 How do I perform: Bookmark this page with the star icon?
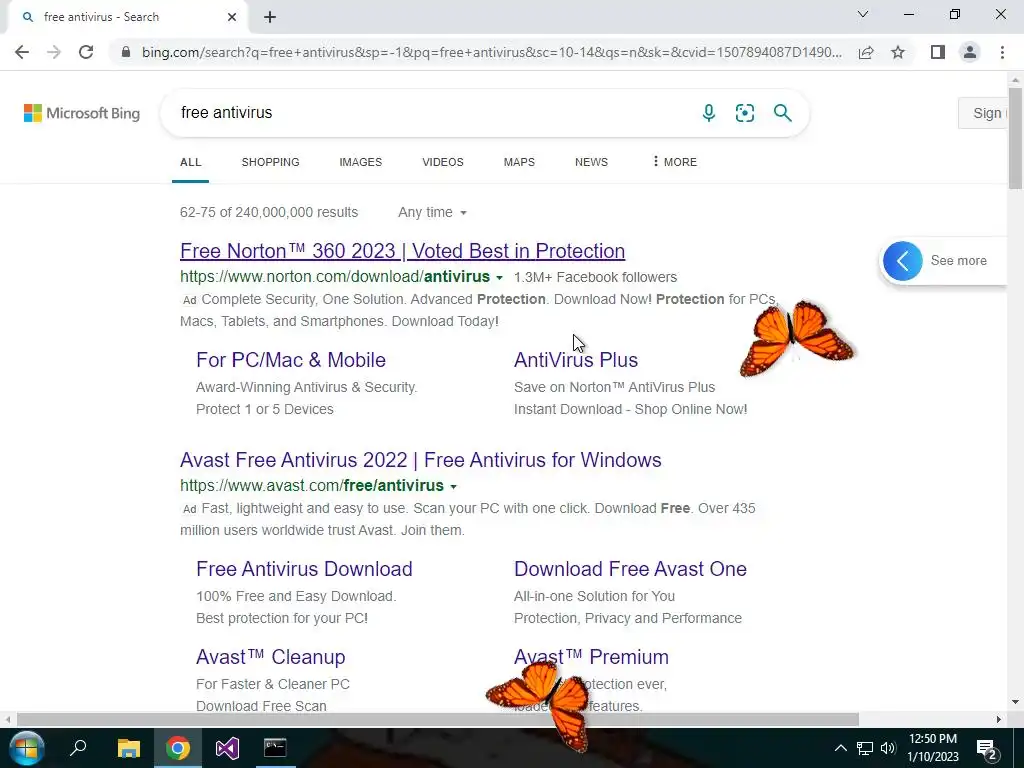pyautogui.click(x=898, y=52)
